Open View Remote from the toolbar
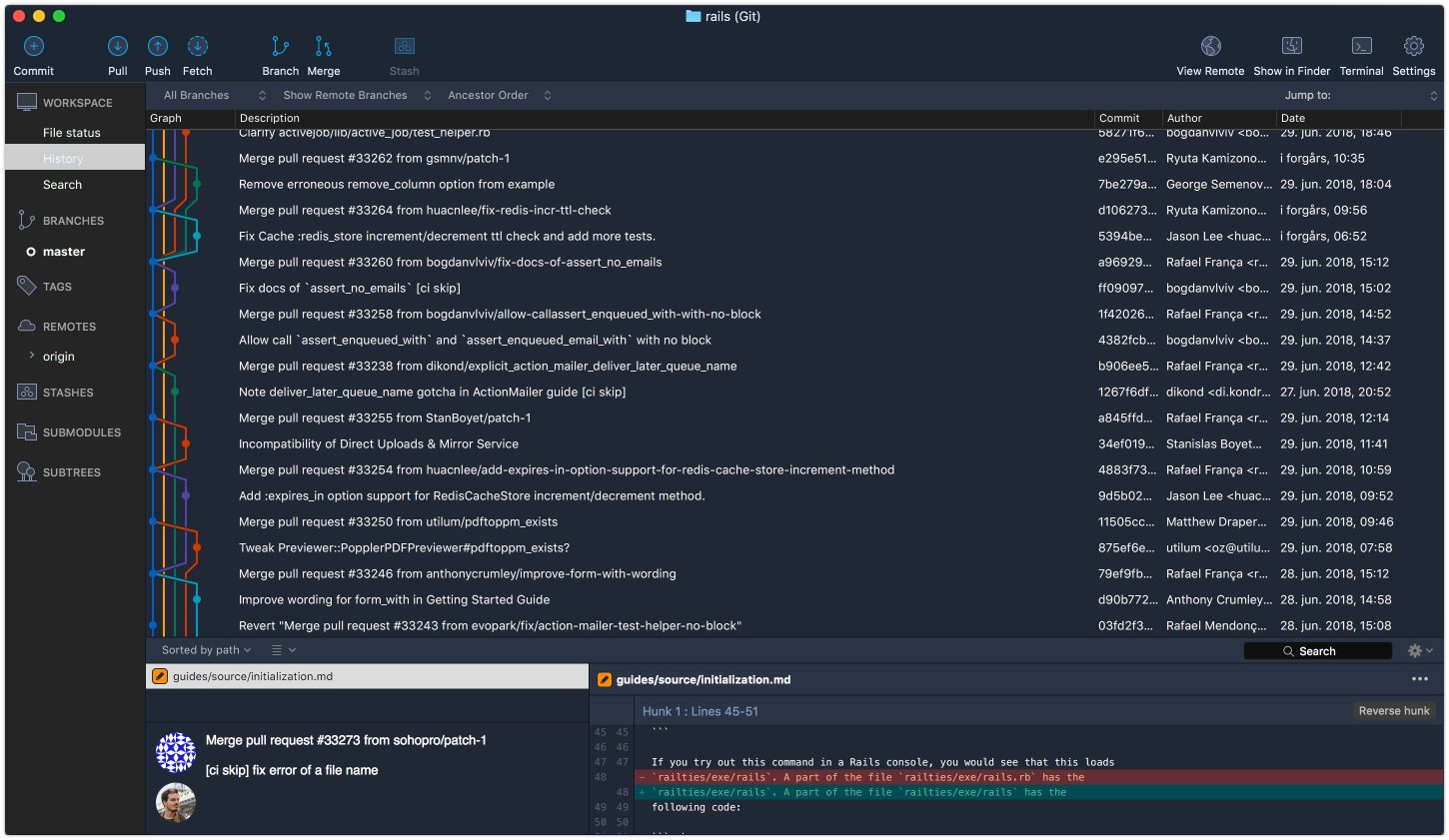This screenshot has height=840, width=1449. pos(1211,46)
